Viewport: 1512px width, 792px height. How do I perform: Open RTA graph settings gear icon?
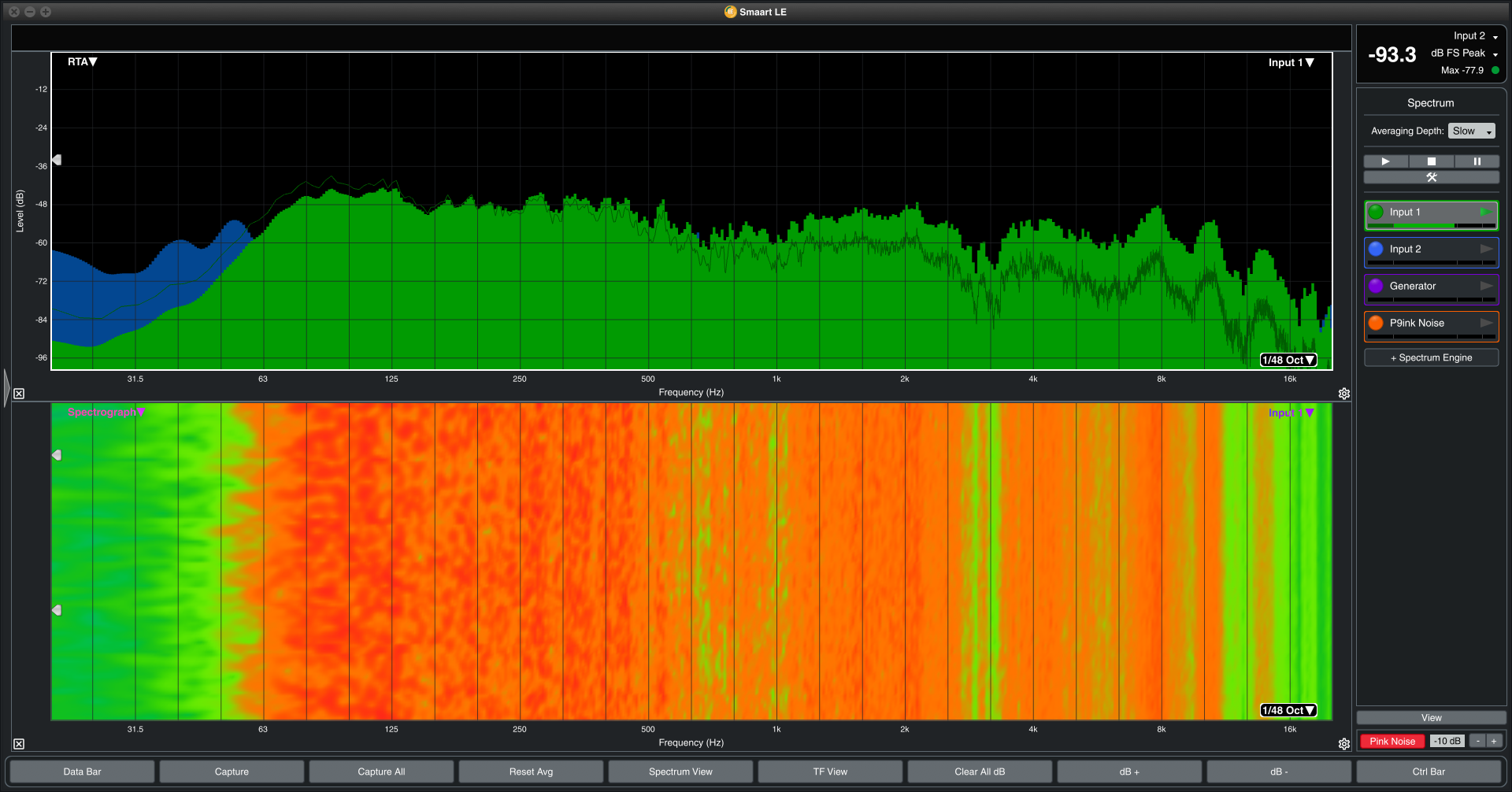(1344, 394)
